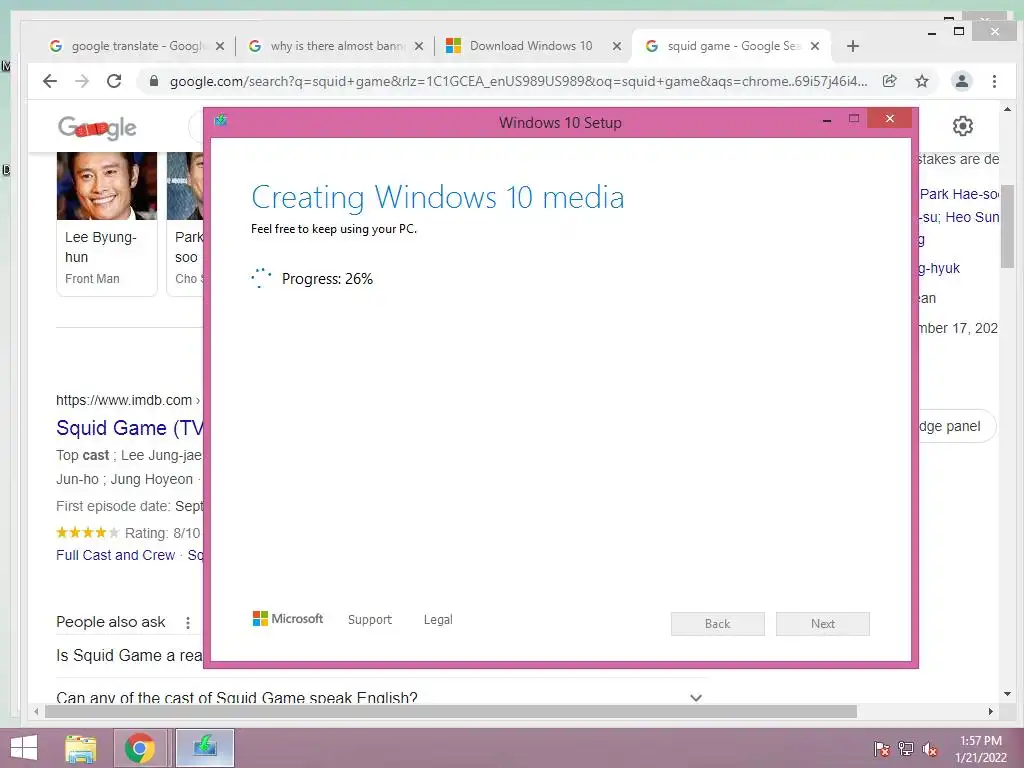
Task: Click Chrome icon in taskbar
Action: [x=139, y=748]
